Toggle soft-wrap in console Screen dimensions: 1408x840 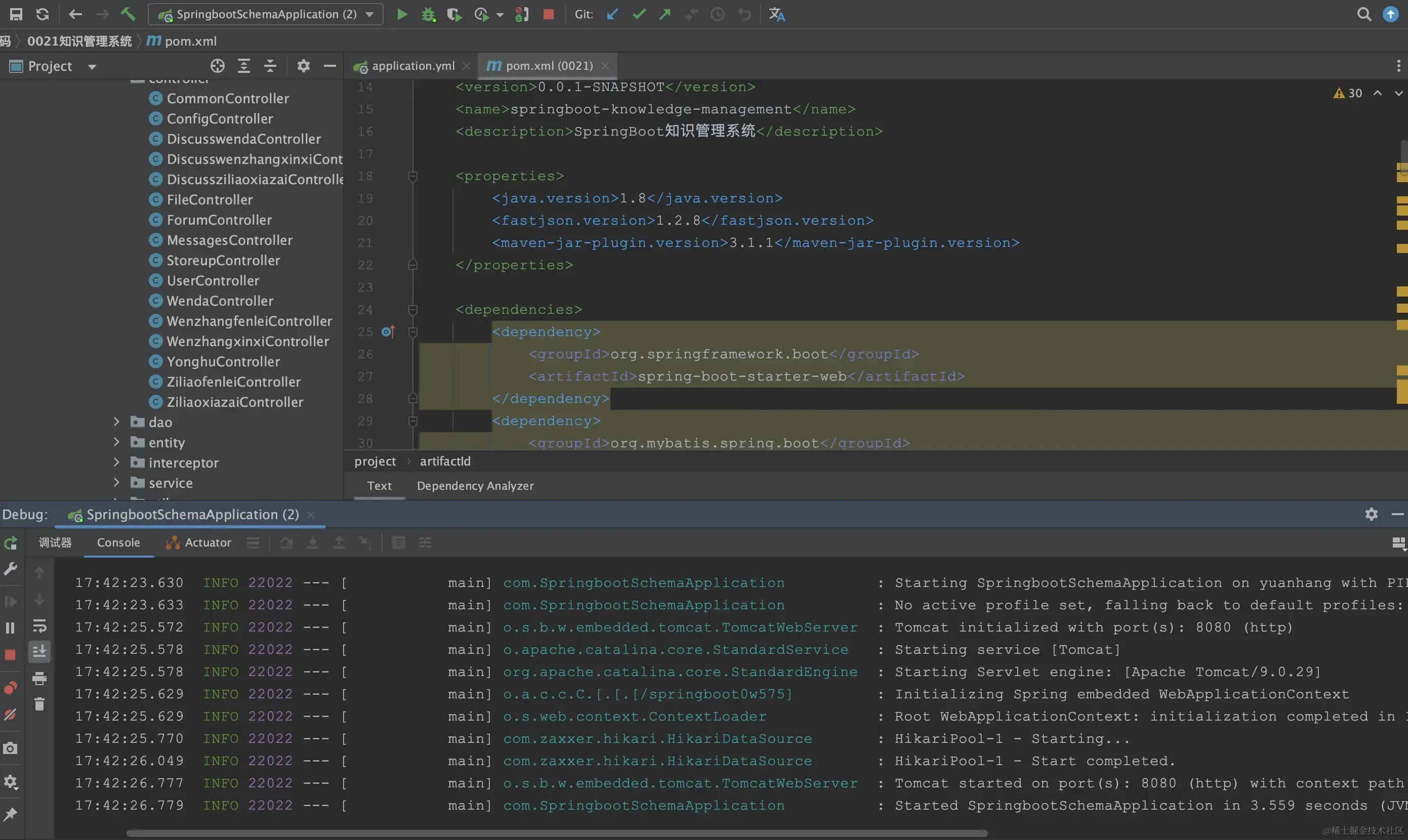point(39,626)
